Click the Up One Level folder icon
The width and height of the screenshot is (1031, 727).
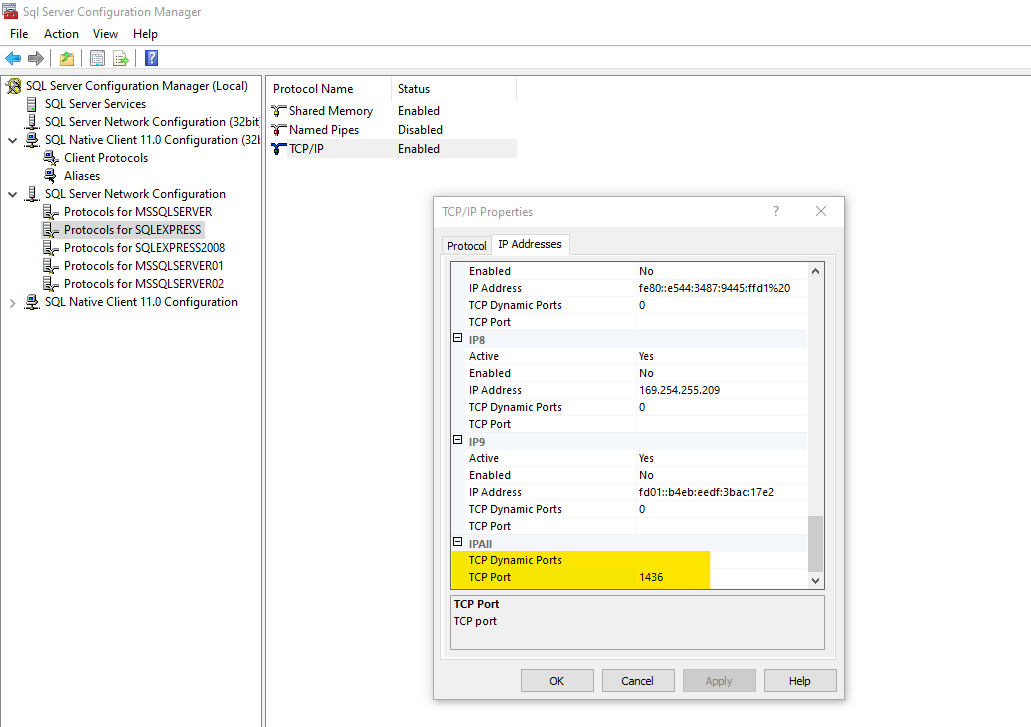[66, 58]
